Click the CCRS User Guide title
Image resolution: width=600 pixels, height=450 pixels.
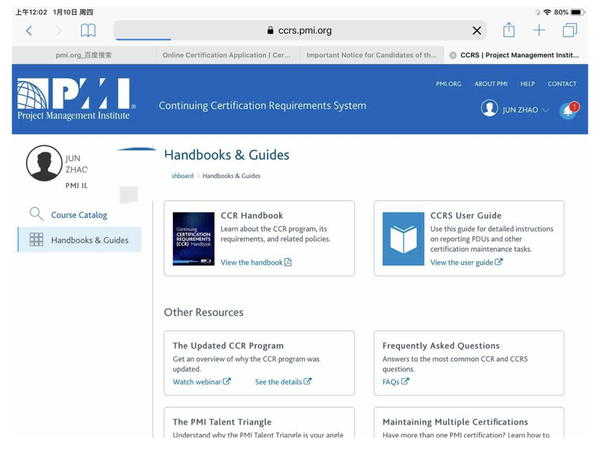pos(466,215)
